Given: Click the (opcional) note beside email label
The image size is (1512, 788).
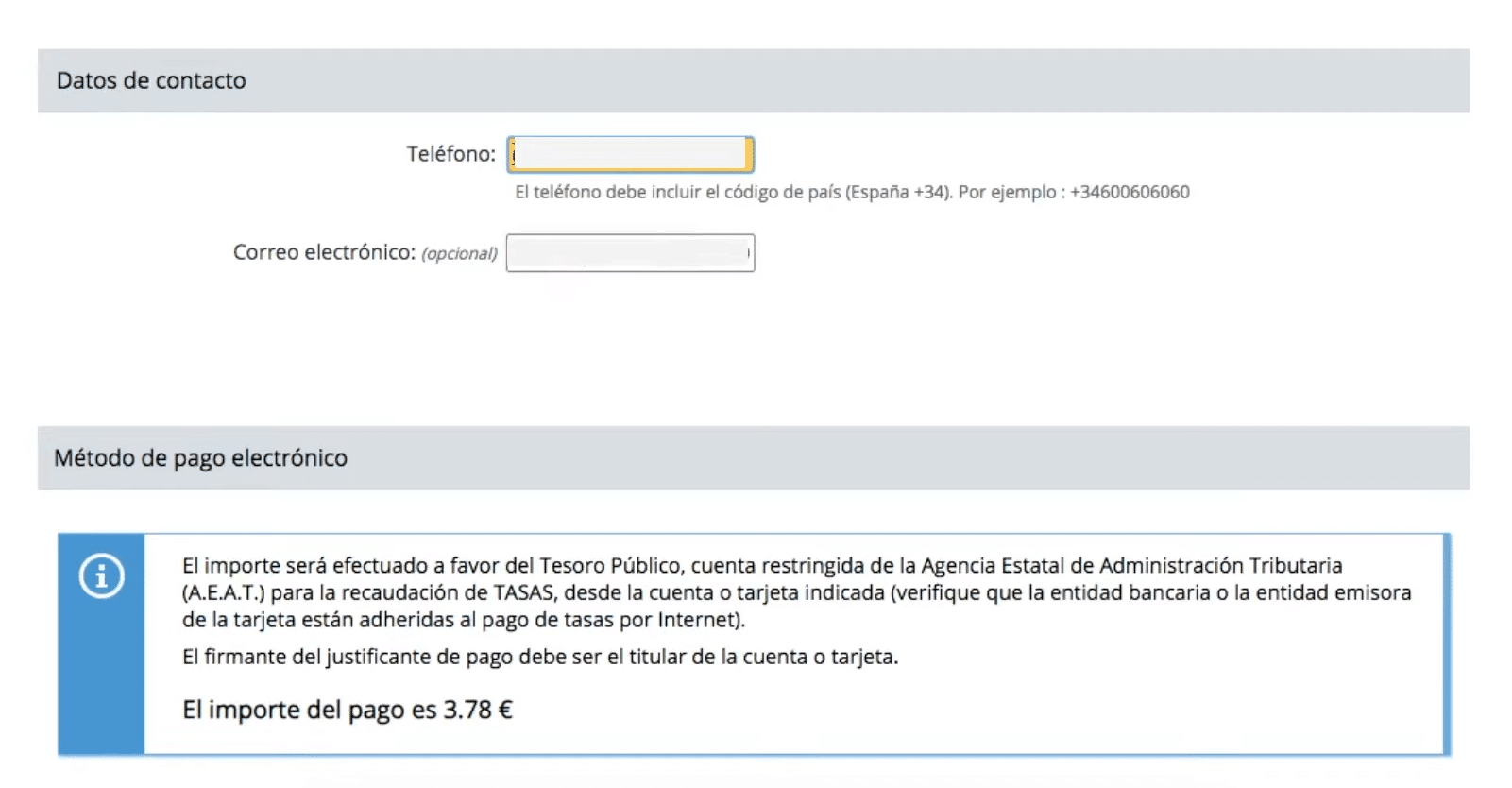Looking at the screenshot, I should tap(459, 253).
